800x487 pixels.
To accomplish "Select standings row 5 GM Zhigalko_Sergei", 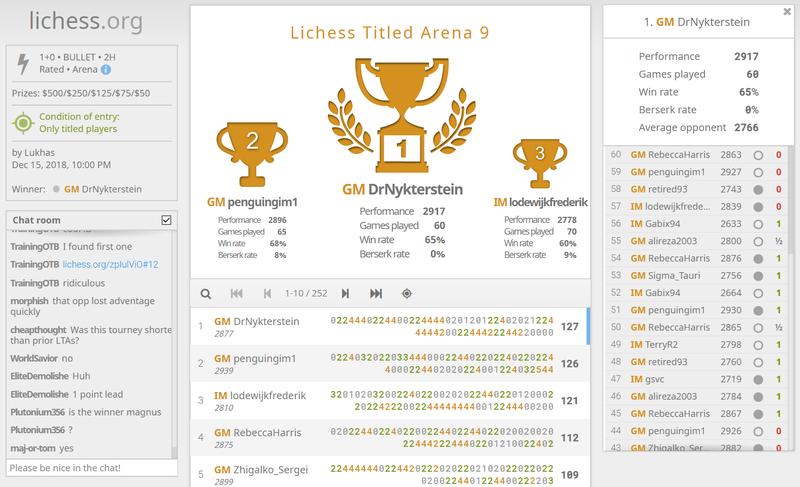I will pyautogui.click(x=390, y=472).
